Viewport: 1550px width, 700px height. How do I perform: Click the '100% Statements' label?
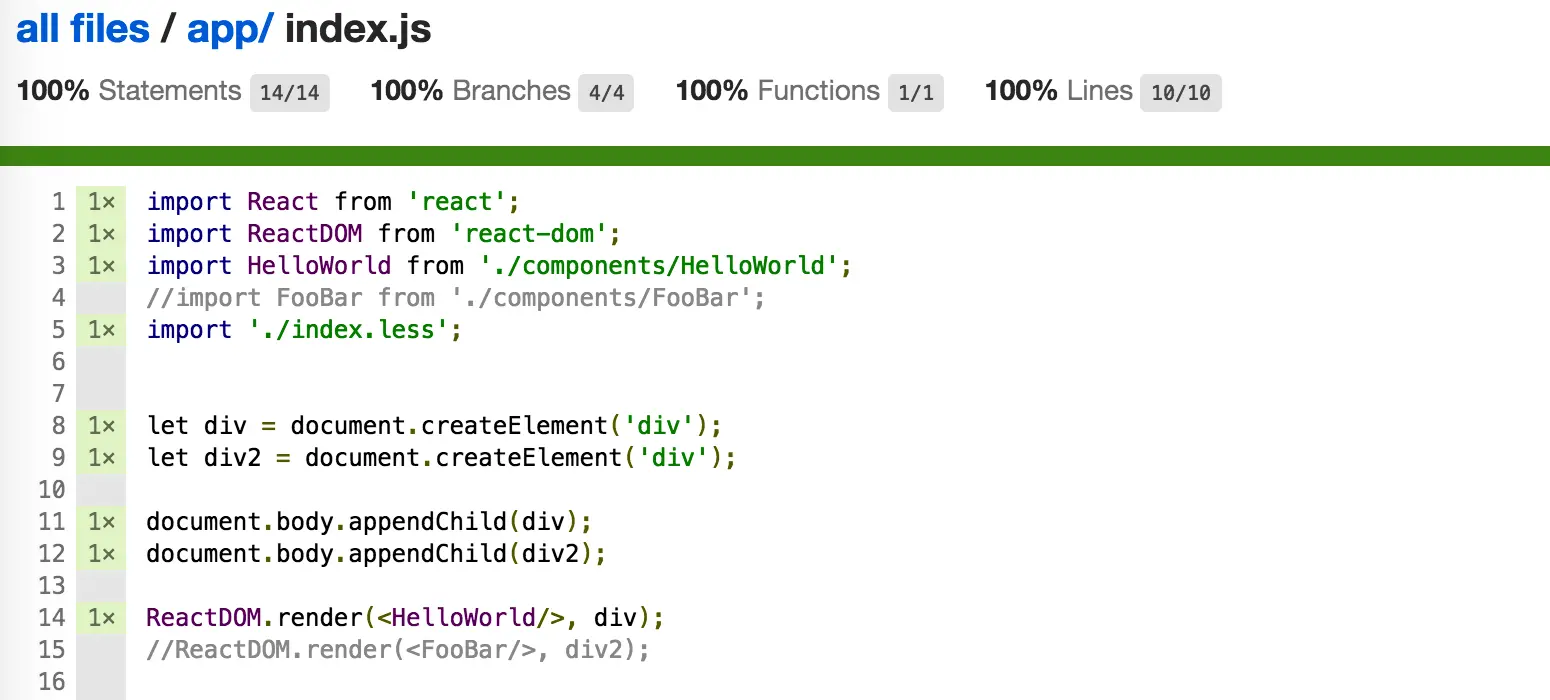click(x=129, y=91)
